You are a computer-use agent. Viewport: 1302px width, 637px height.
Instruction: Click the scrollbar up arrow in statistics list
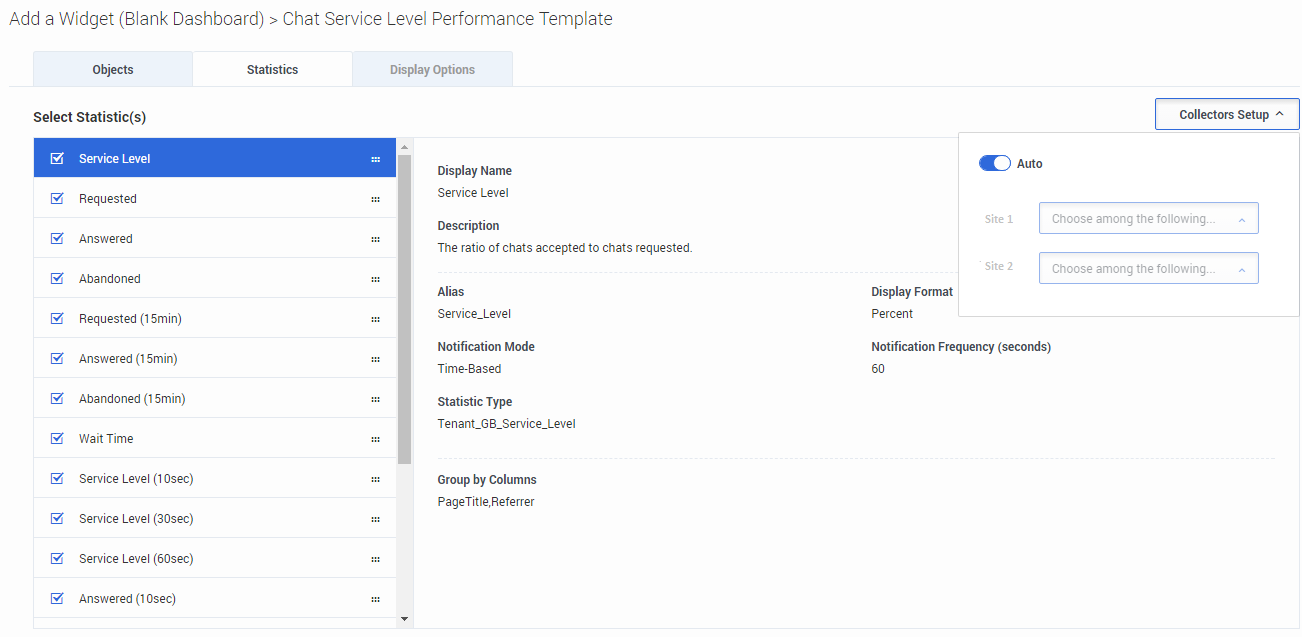404,147
